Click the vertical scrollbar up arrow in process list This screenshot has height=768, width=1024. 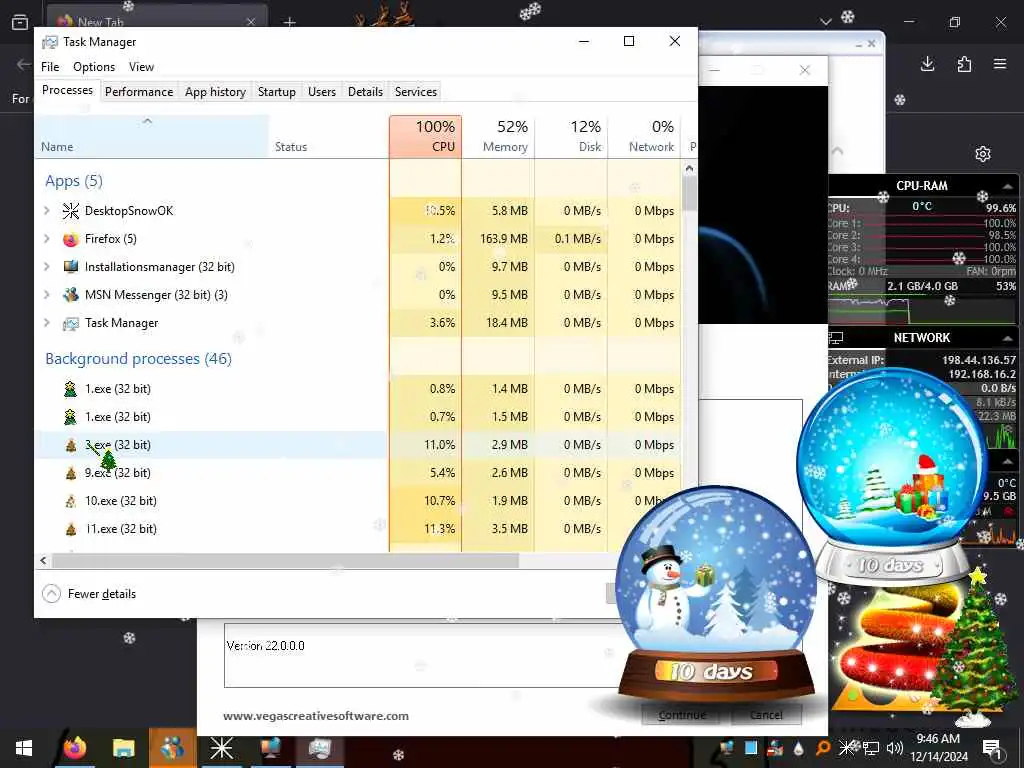pyautogui.click(x=689, y=168)
